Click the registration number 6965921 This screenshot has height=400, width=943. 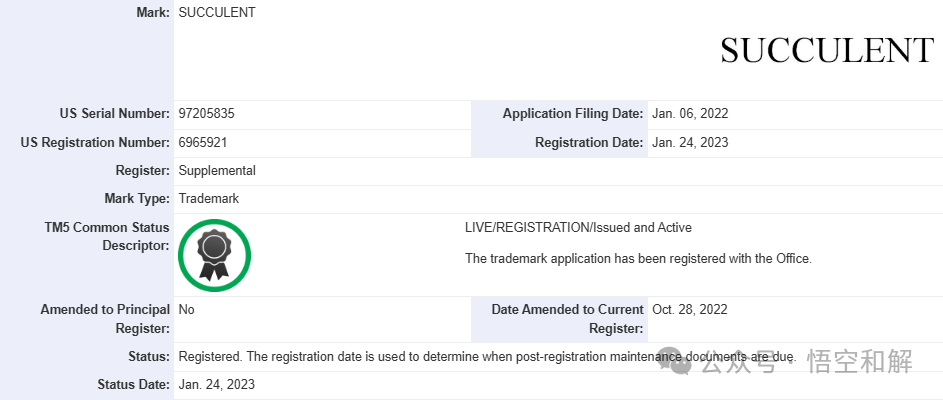(202, 142)
